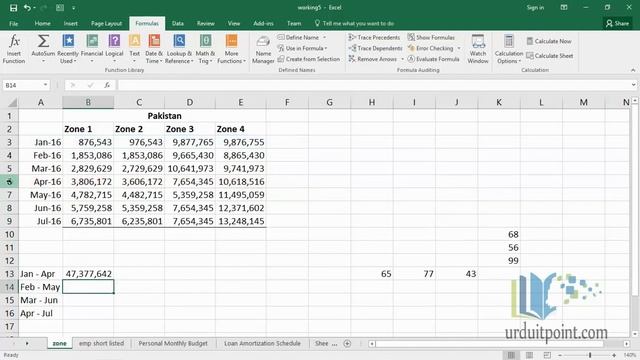Click Calculate Sheet
The width and height of the screenshot is (640, 360).
[549, 56]
